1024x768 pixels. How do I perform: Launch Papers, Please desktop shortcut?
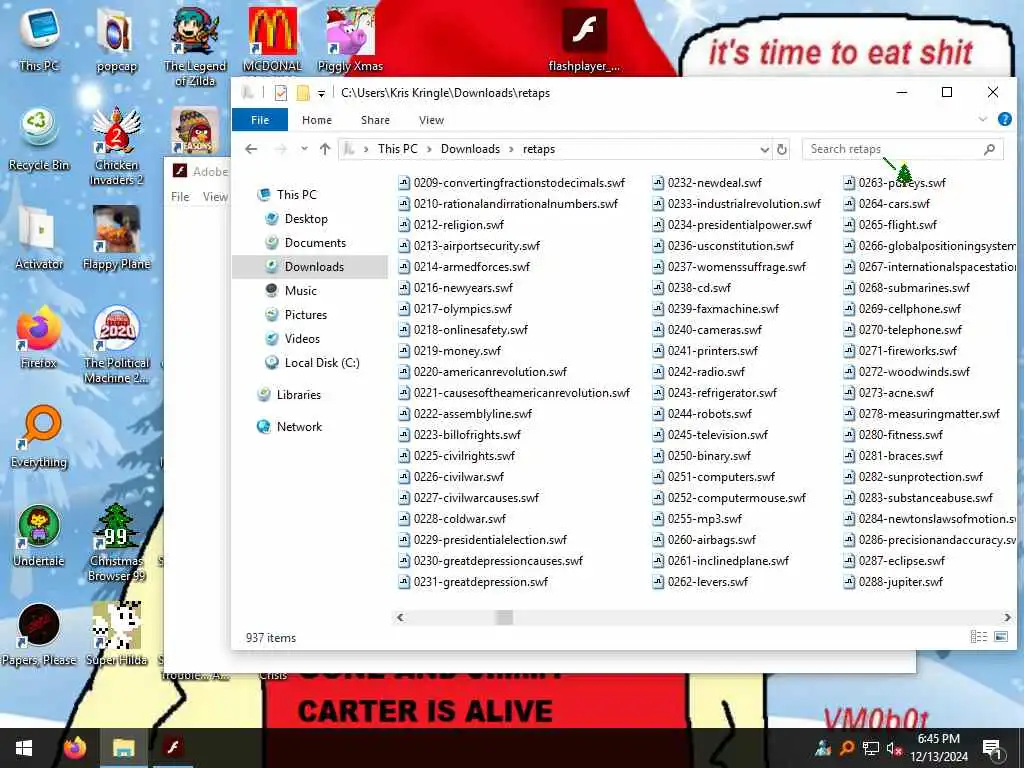(39, 634)
